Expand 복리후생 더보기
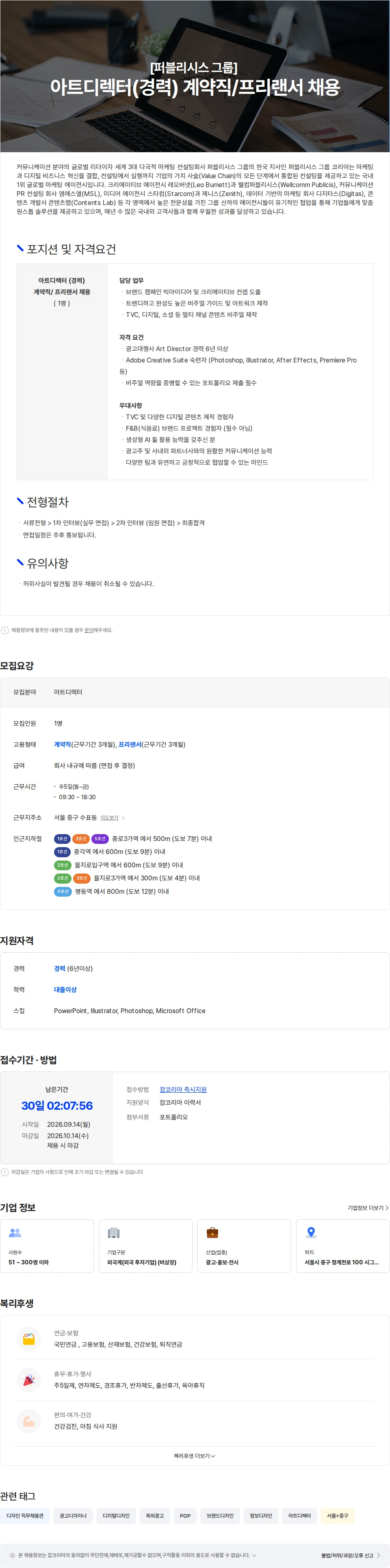 (194, 1456)
